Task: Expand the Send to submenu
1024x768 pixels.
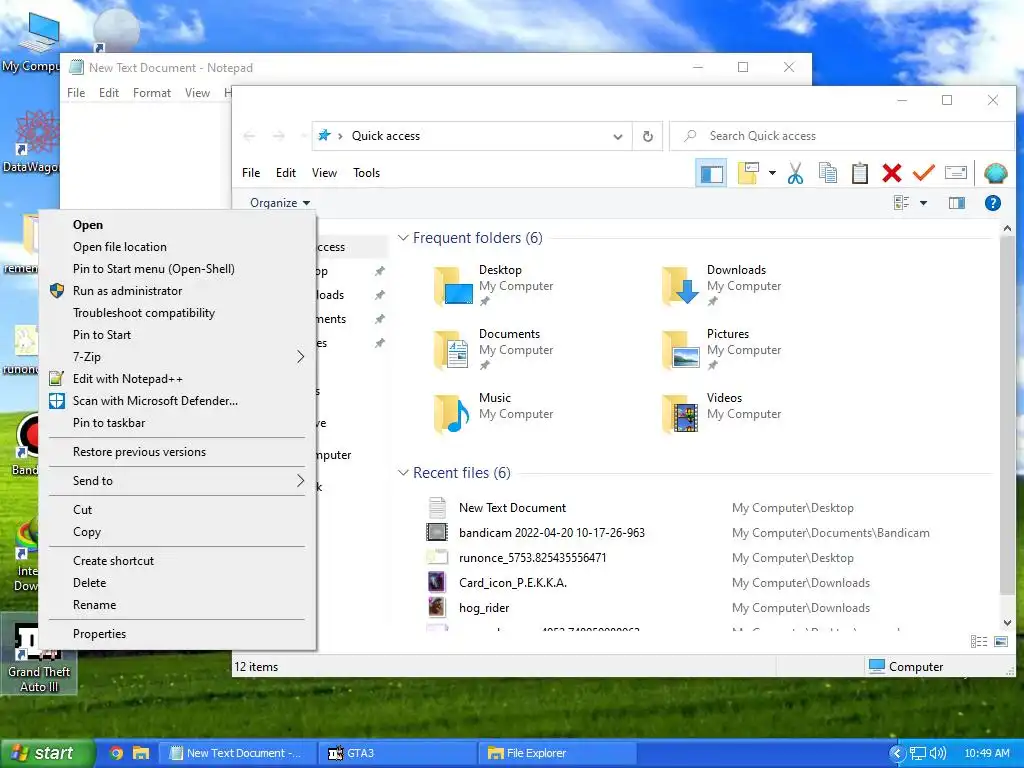Action: (x=178, y=481)
